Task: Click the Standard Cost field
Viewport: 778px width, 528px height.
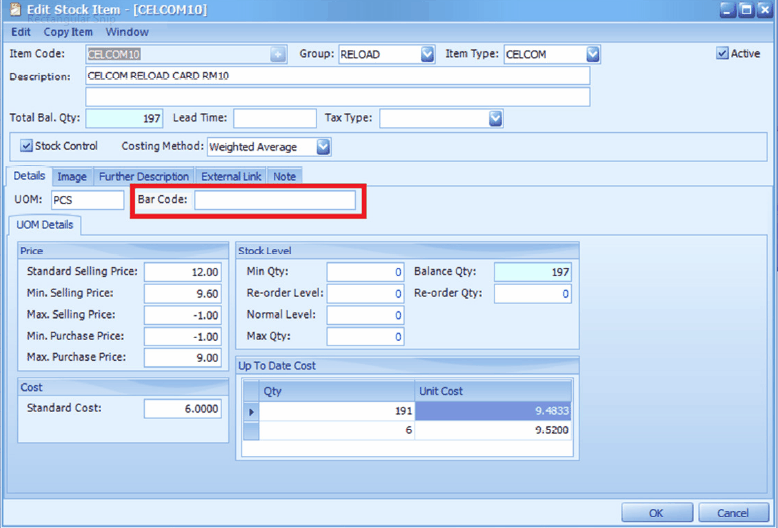Action: [183, 409]
